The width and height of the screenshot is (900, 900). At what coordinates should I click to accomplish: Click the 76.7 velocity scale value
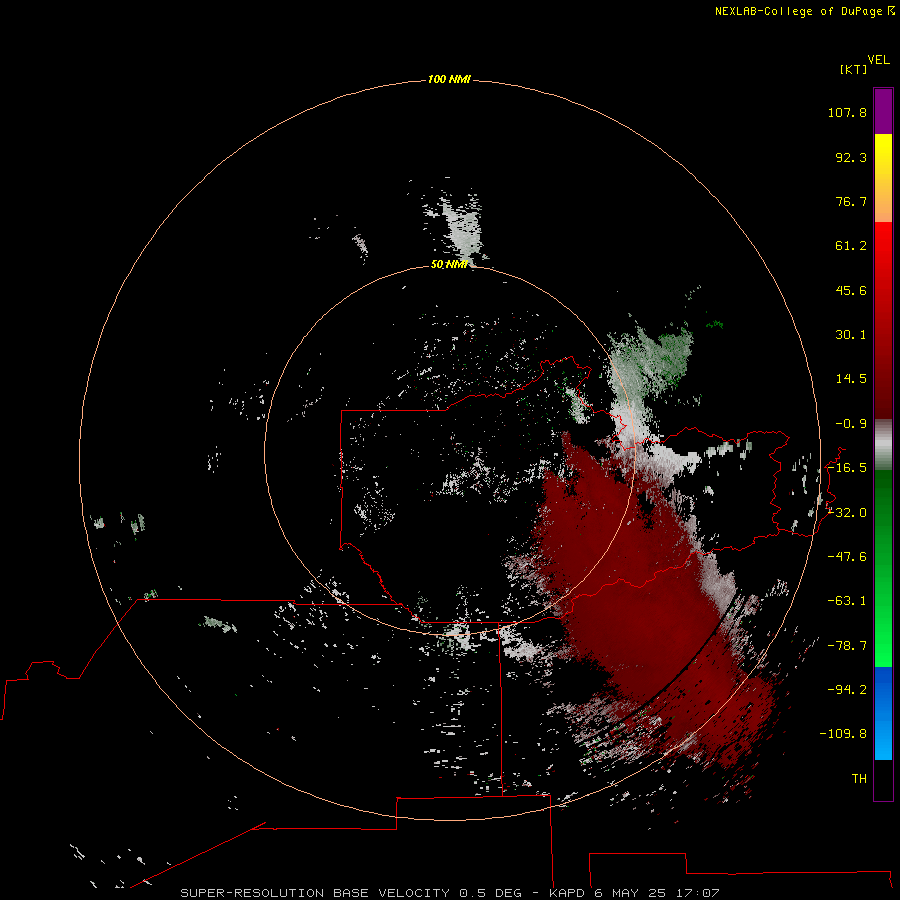click(x=851, y=201)
